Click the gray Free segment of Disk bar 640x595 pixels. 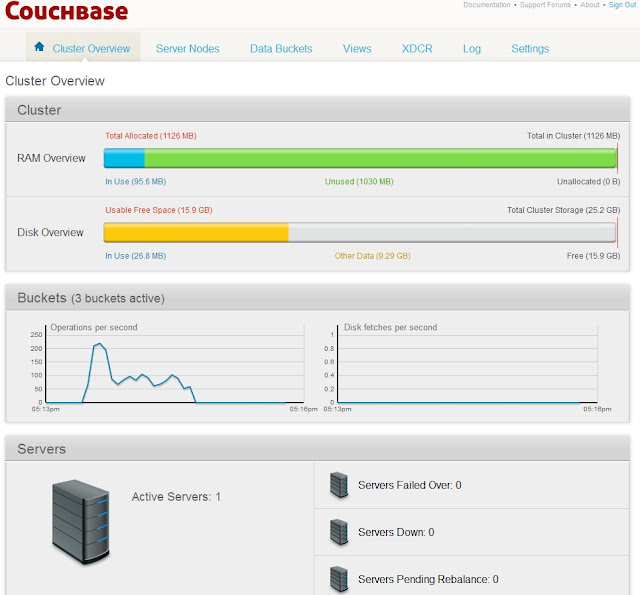pyautogui.click(x=452, y=232)
